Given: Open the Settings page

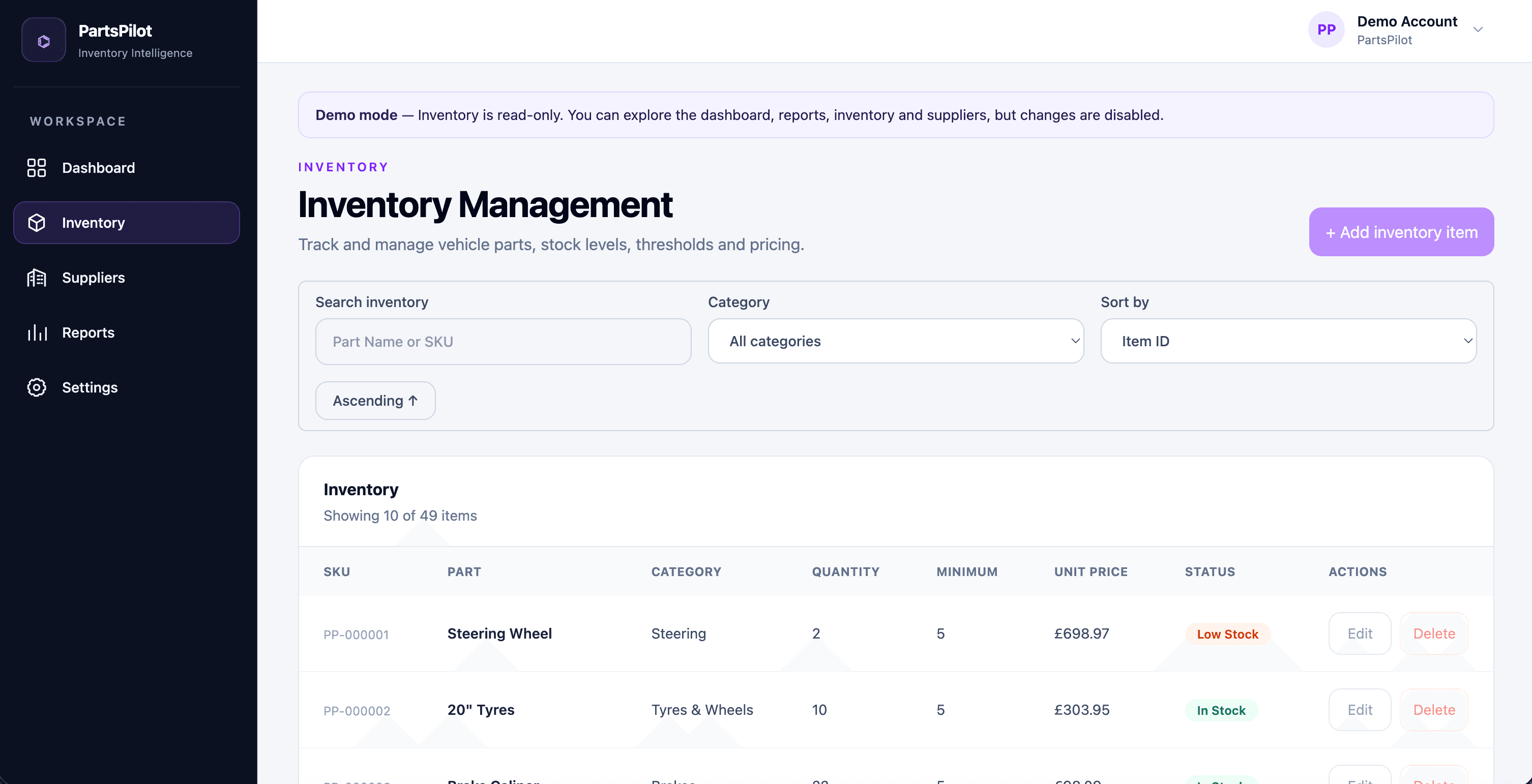Looking at the screenshot, I should pos(126,387).
